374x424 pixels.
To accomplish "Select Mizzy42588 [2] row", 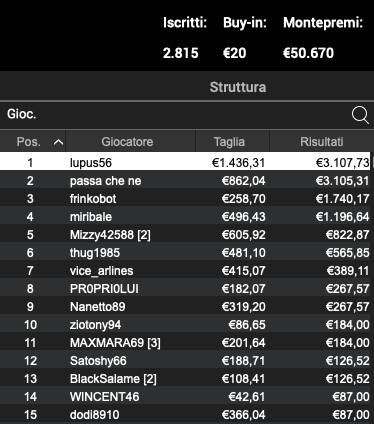I will click(x=185, y=235).
